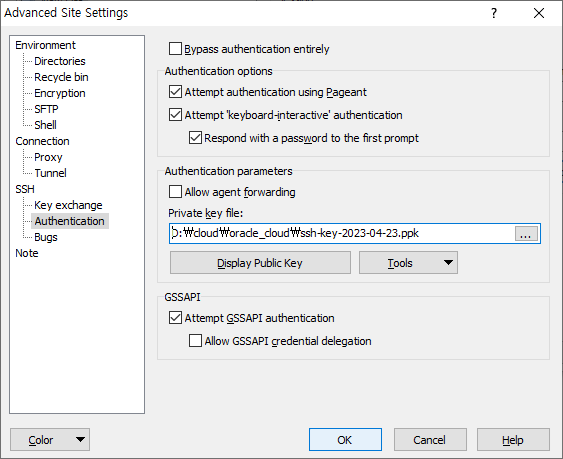Open Help for this dialog

coord(513,440)
